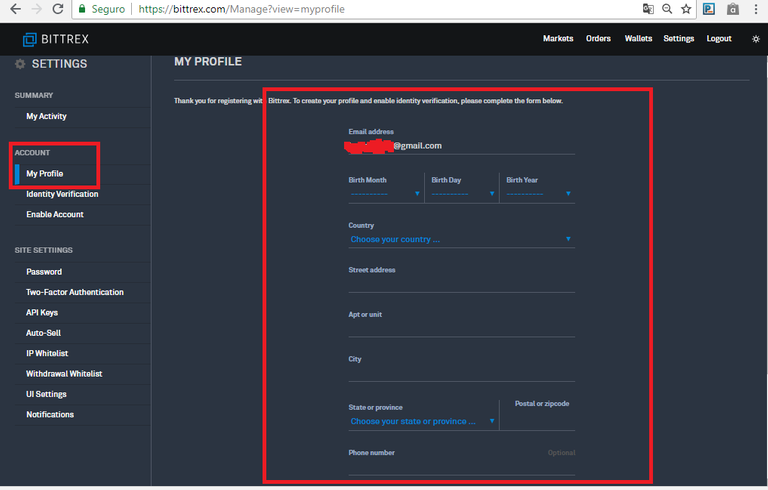Click the browser back arrow
The height and width of the screenshot is (490, 768).
click(x=15, y=9)
